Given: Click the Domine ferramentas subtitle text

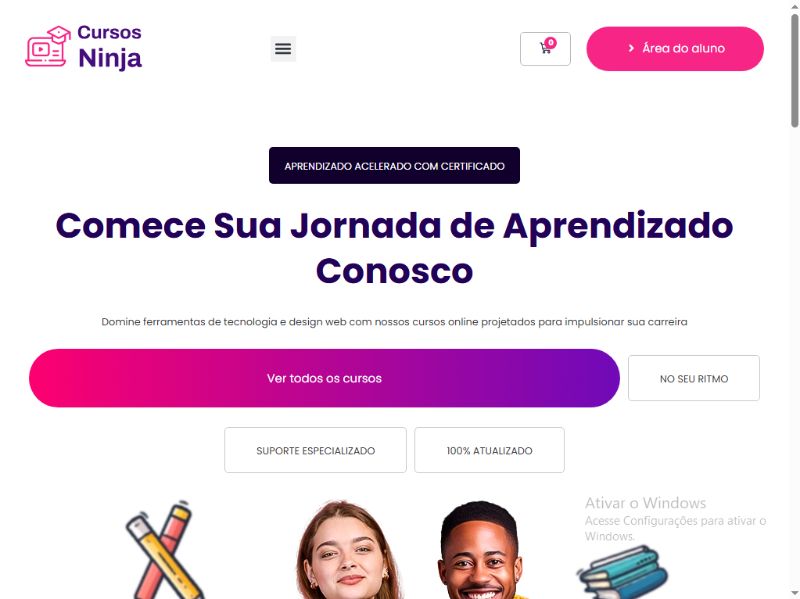Looking at the screenshot, I should coord(394,322).
